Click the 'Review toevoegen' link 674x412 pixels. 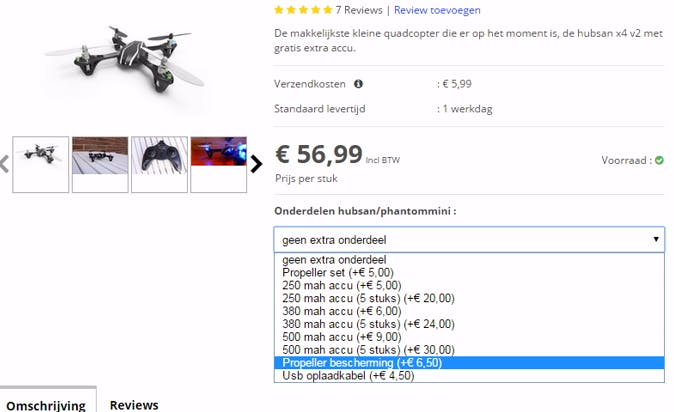(x=437, y=10)
